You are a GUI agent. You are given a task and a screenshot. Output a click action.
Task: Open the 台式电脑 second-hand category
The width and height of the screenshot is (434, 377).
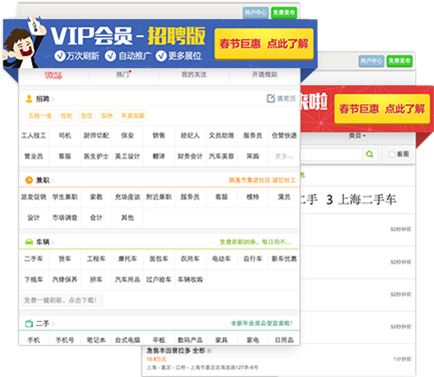(127, 340)
